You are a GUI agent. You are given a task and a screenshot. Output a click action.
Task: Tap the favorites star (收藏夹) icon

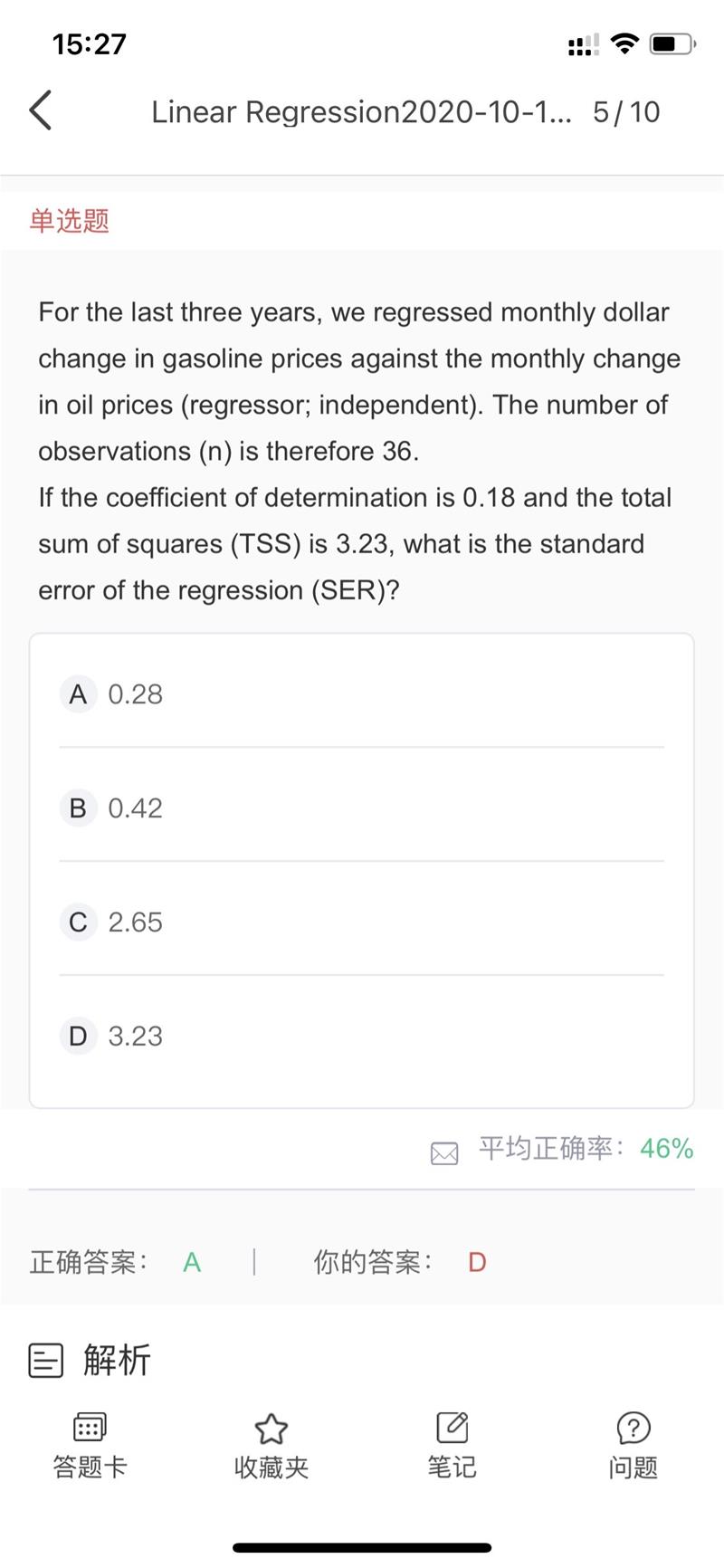[x=271, y=1429]
